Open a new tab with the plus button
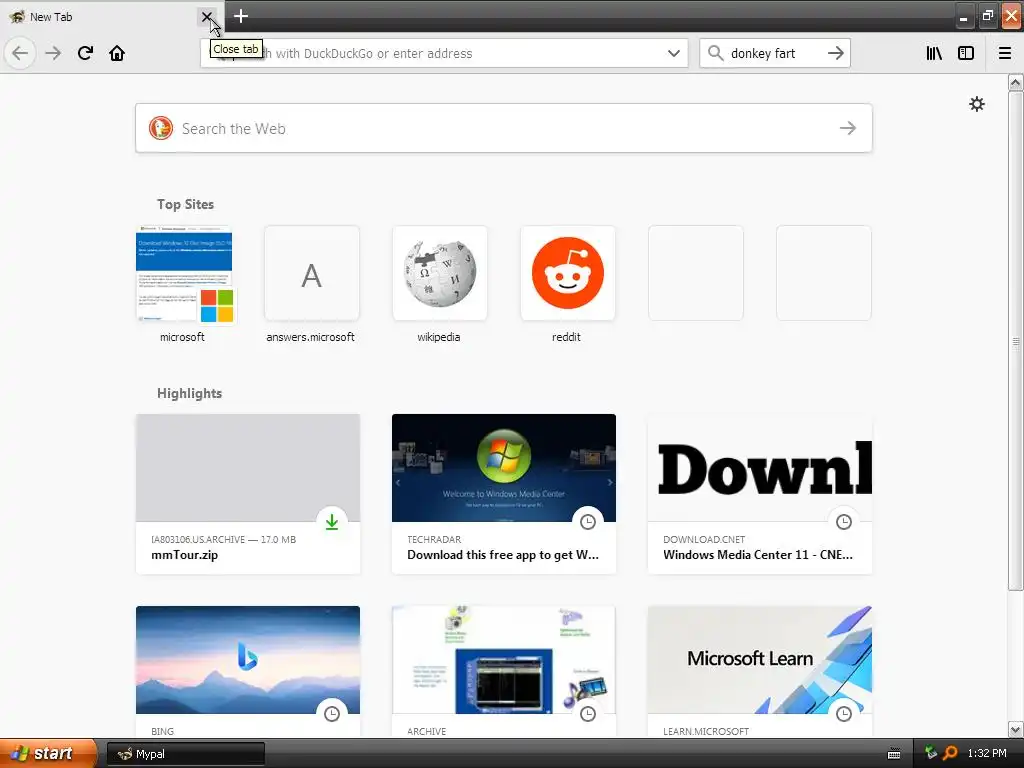1024x768 pixels. [x=240, y=16]
